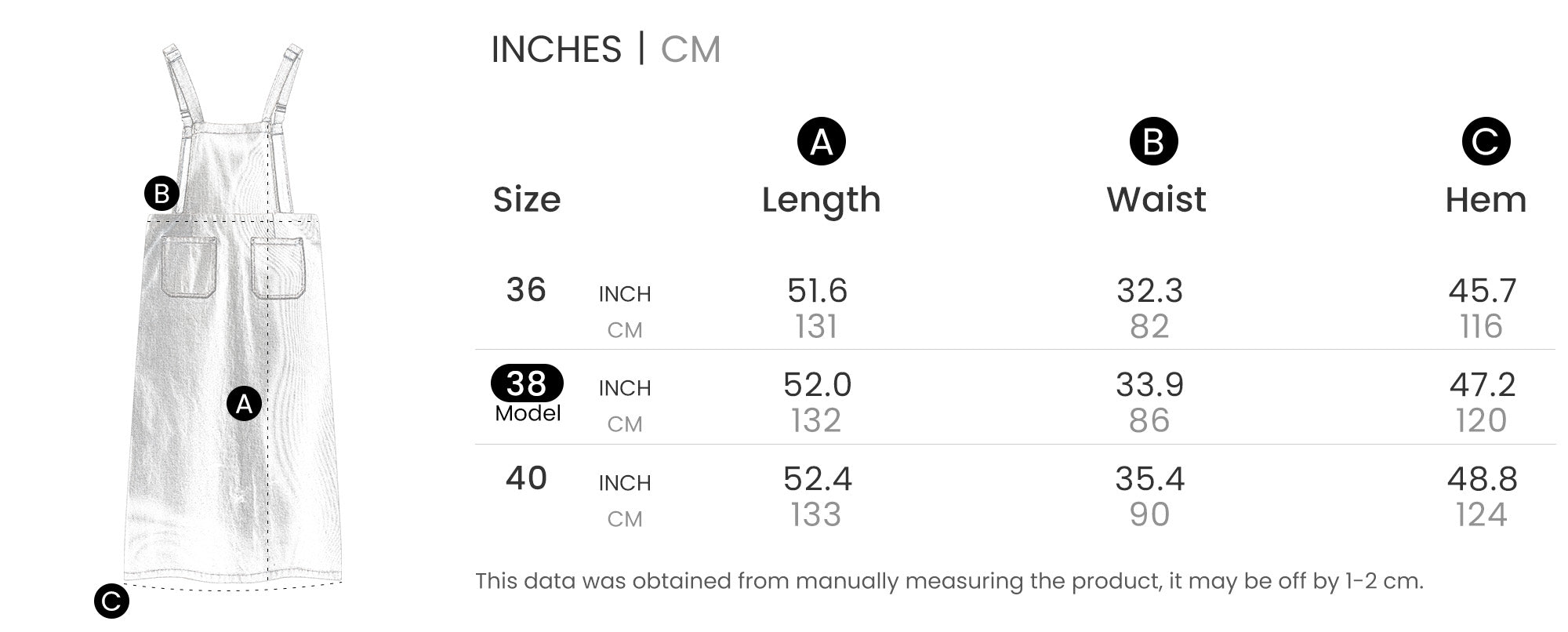The height and width of the screenshot is (632, 1568).
Task: Click the Size column header
Action: click(527, 200)
